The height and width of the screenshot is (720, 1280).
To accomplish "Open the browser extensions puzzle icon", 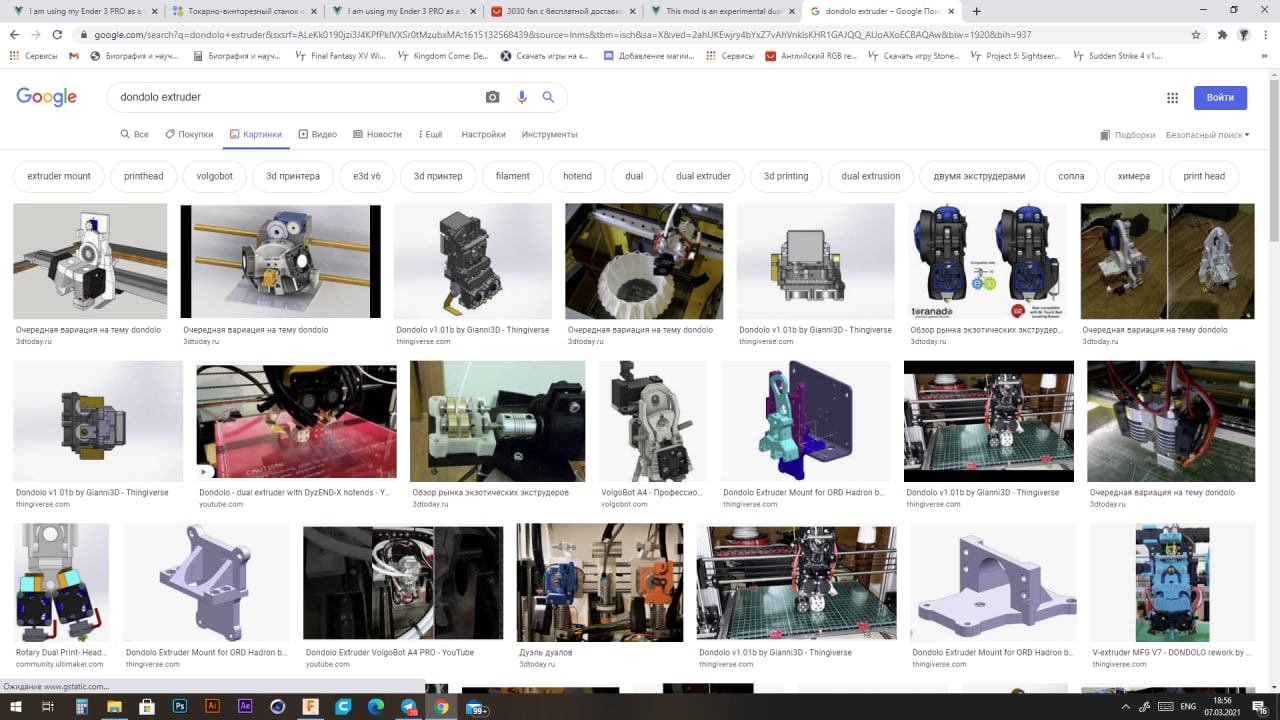I will tap(1222, 34).
